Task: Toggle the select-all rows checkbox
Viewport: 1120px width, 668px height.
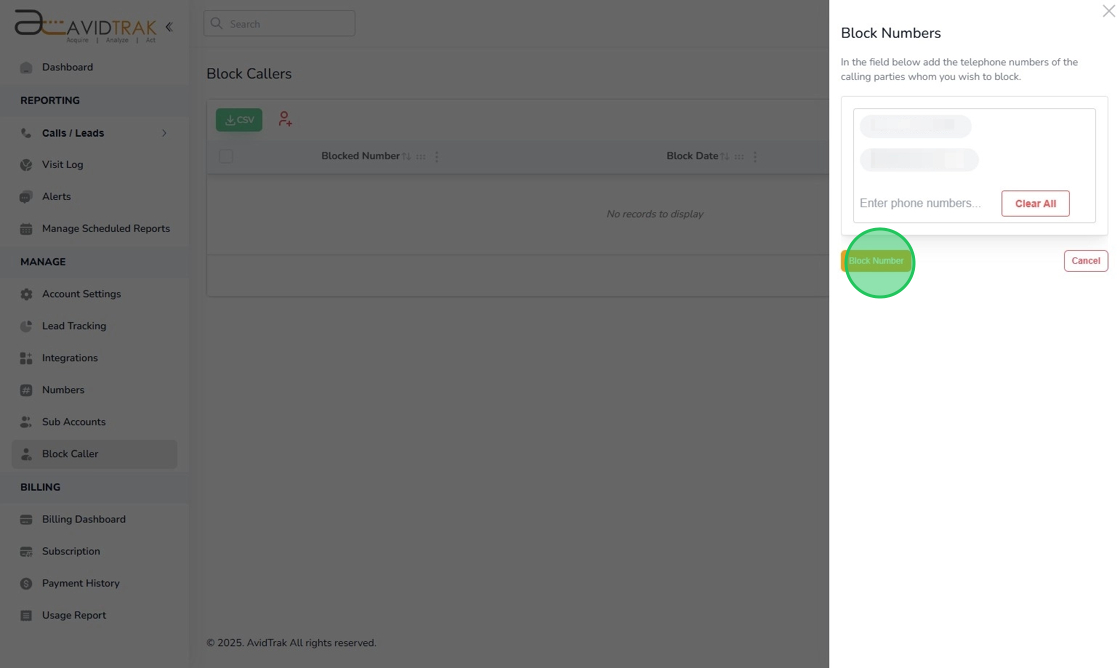Action: 226,156
